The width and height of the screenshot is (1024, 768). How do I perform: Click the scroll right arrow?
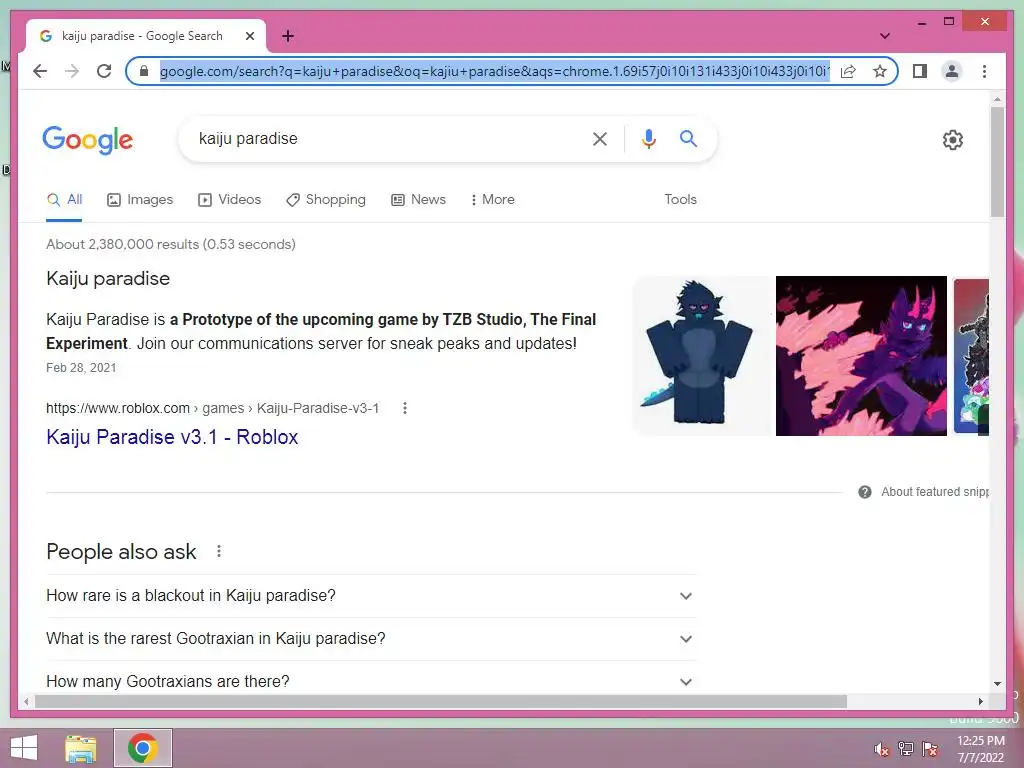pos(980,701)
